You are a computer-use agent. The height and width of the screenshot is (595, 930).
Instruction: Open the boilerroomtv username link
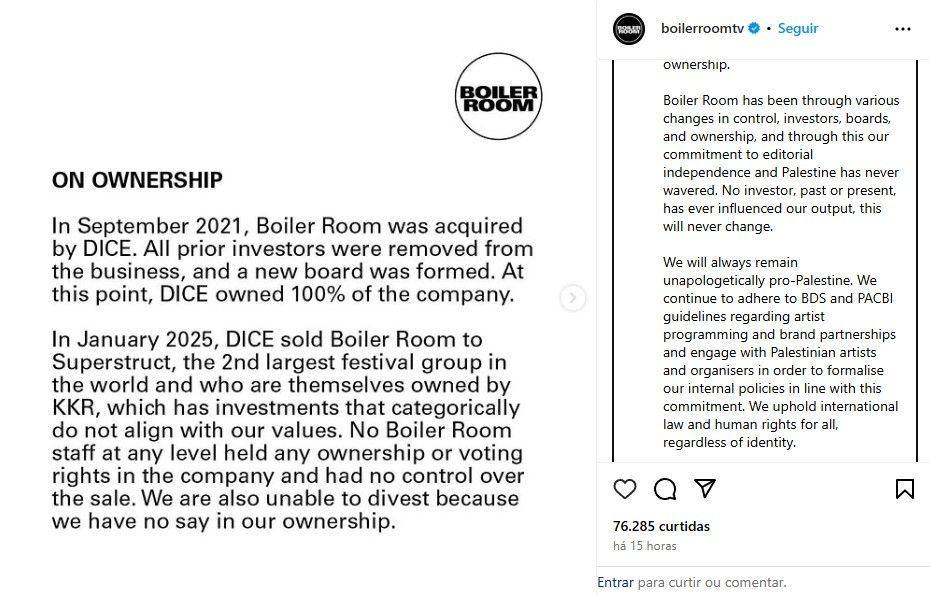coord(703,29)
